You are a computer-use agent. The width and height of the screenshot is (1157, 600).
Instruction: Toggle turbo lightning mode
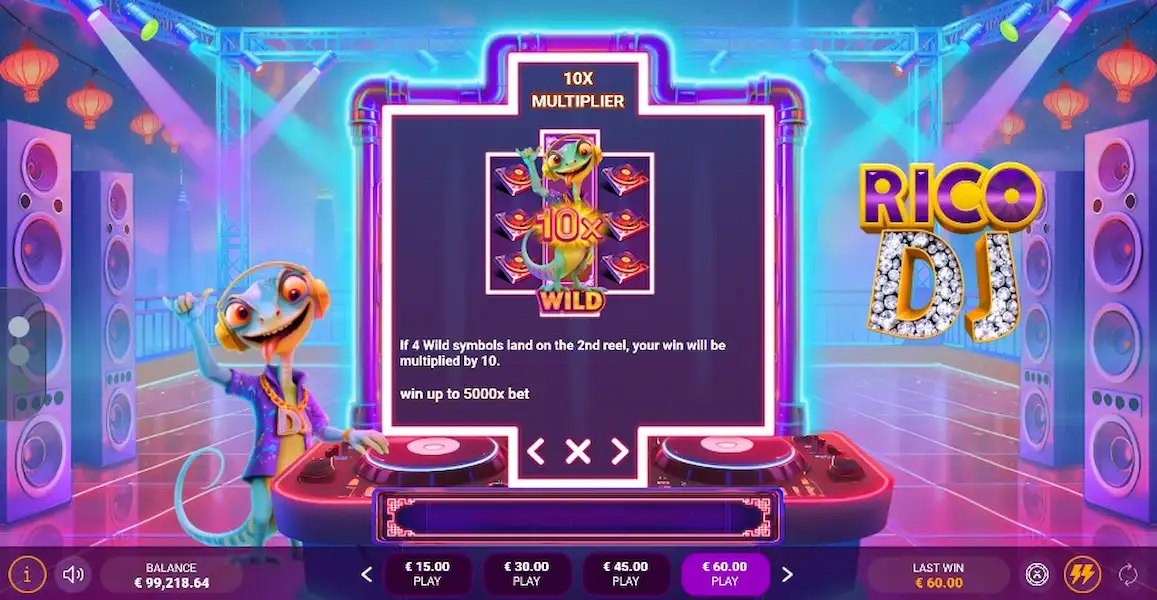(x=1082, y=573)
